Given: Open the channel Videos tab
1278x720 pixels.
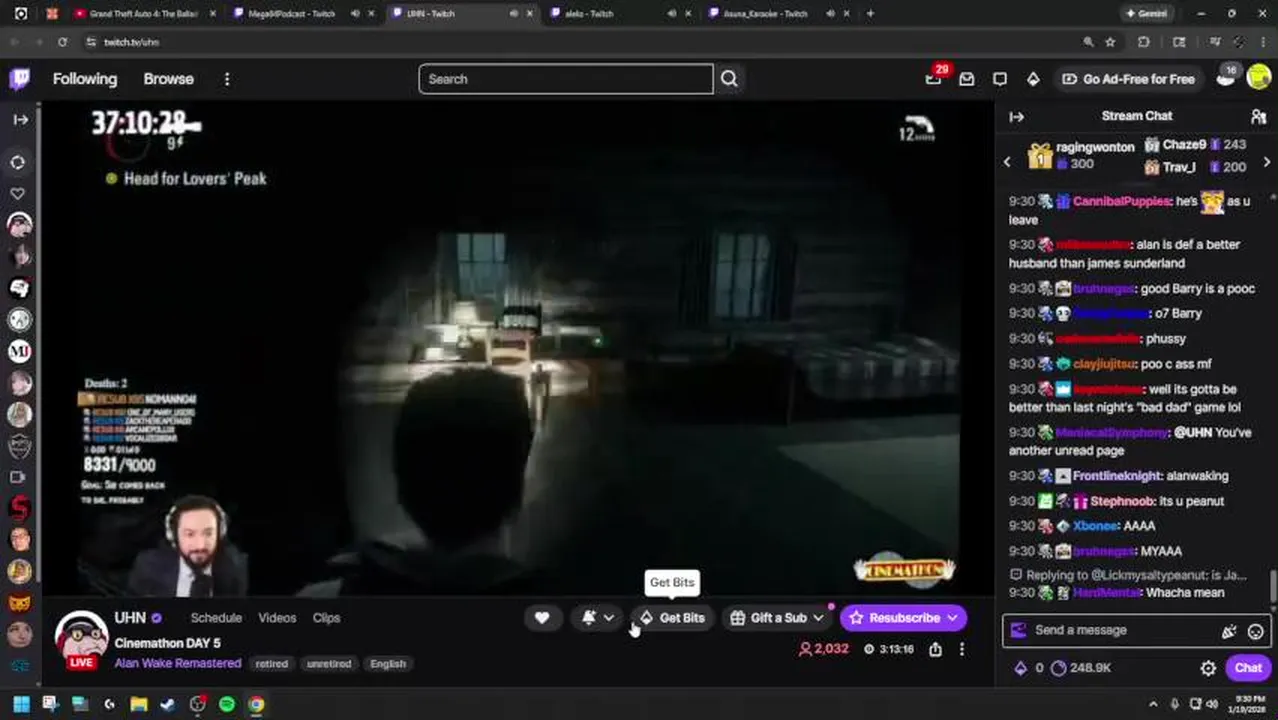Looking at the screenshot, I should pyautogui.click(x=277, y=618).
